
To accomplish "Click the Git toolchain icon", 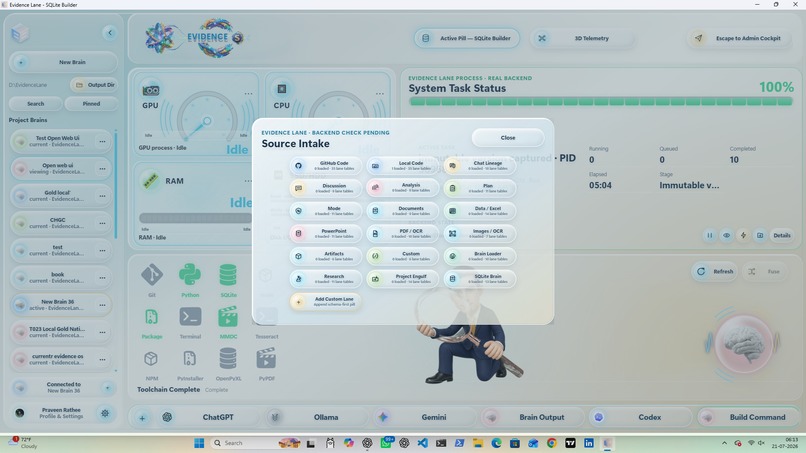I will point(152,275).
